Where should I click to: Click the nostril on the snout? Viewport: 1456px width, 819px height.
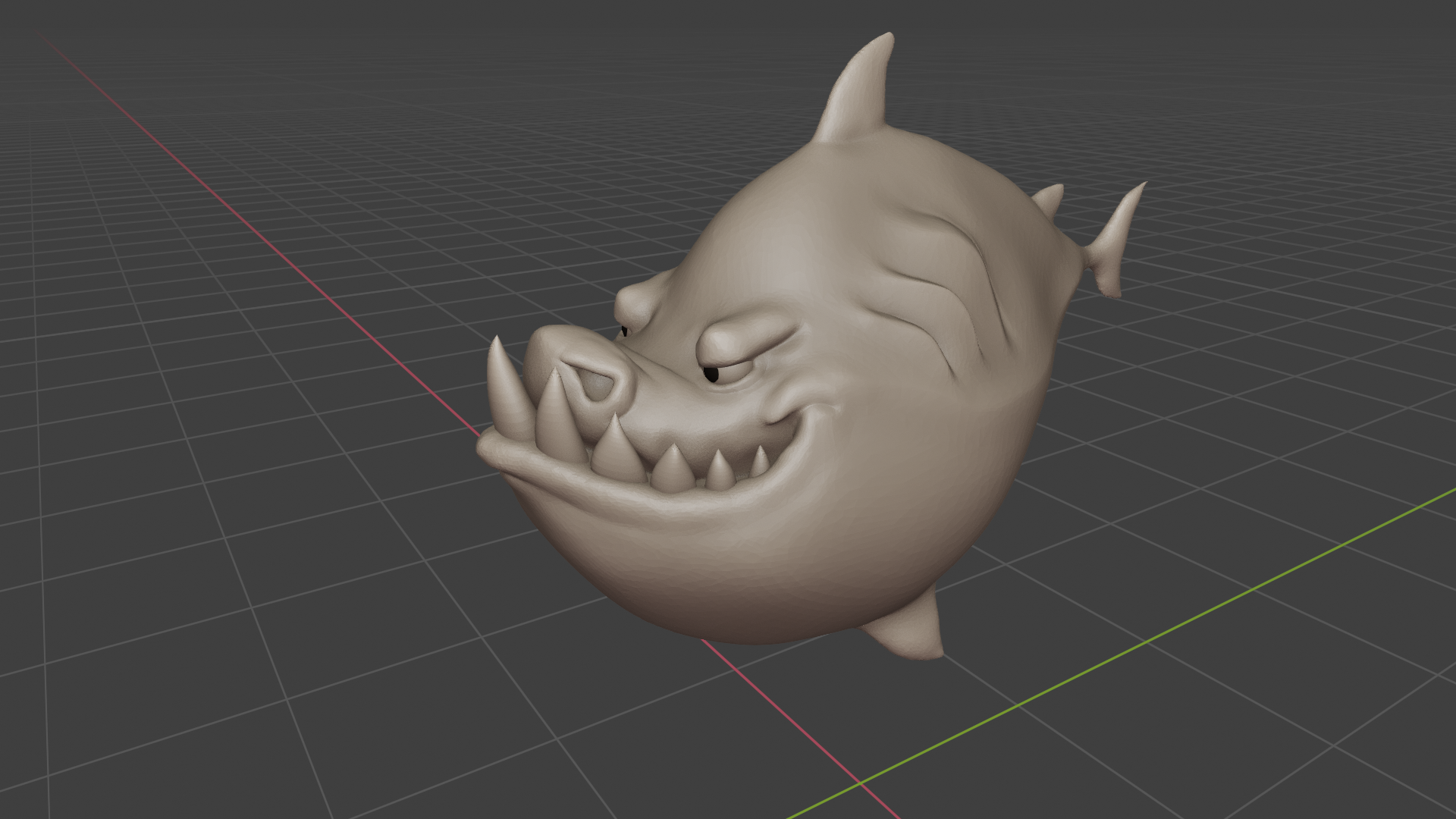[599, 385]
